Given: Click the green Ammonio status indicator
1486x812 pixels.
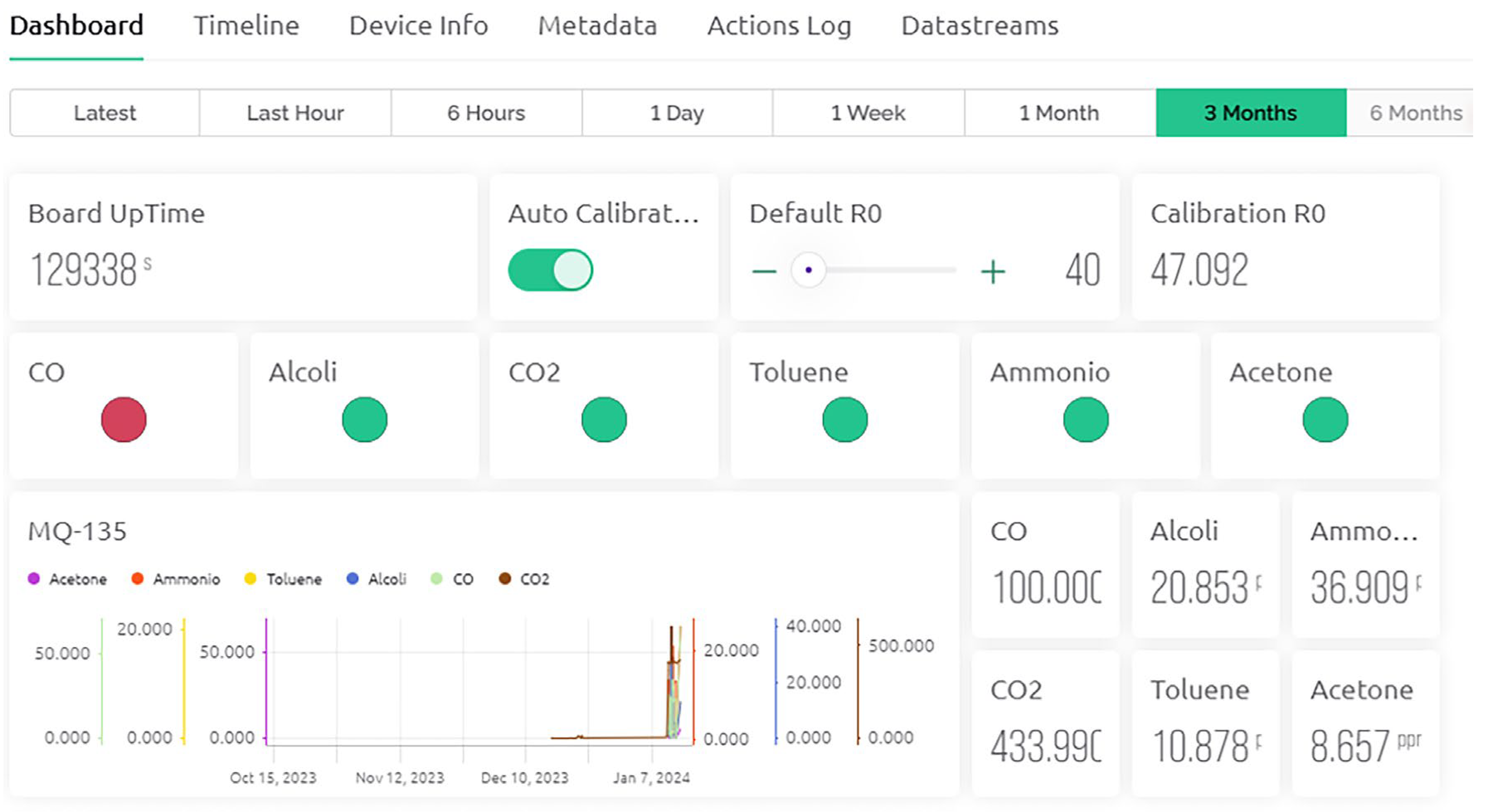Looking at the screenshot, I should pyautogui.click(x=1086, y=419).
